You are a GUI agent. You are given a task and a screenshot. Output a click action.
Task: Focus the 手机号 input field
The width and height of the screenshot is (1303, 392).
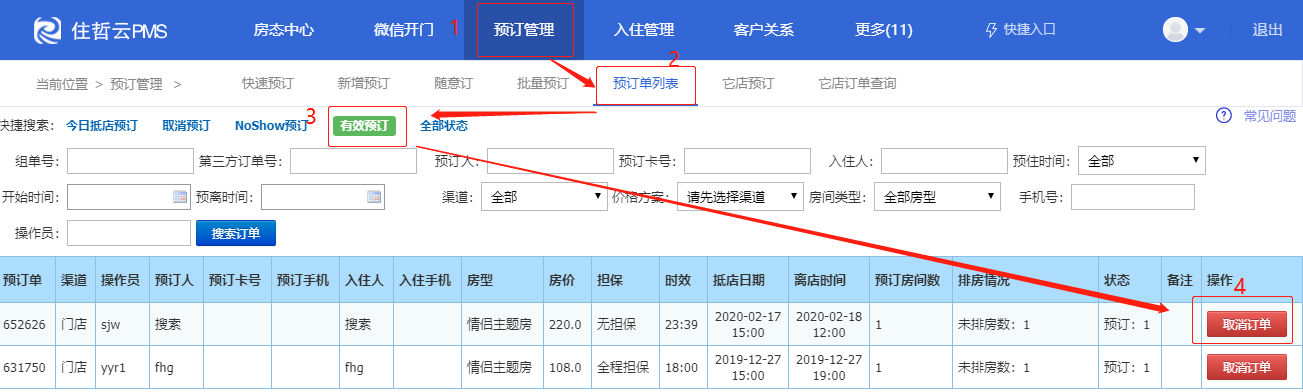(x=1133, y=197)
